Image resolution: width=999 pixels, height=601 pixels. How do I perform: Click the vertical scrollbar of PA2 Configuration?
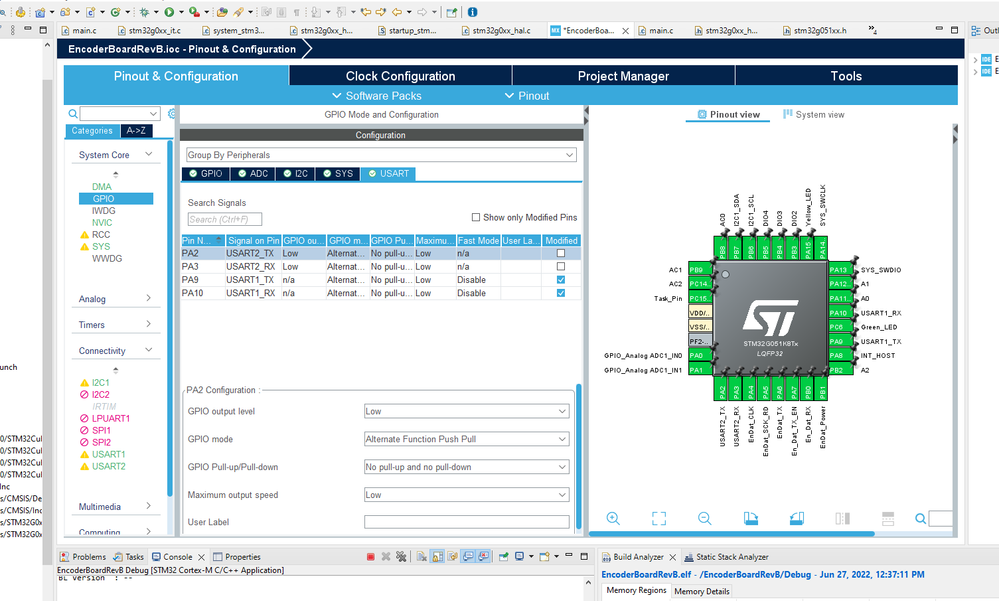point(579,456)
